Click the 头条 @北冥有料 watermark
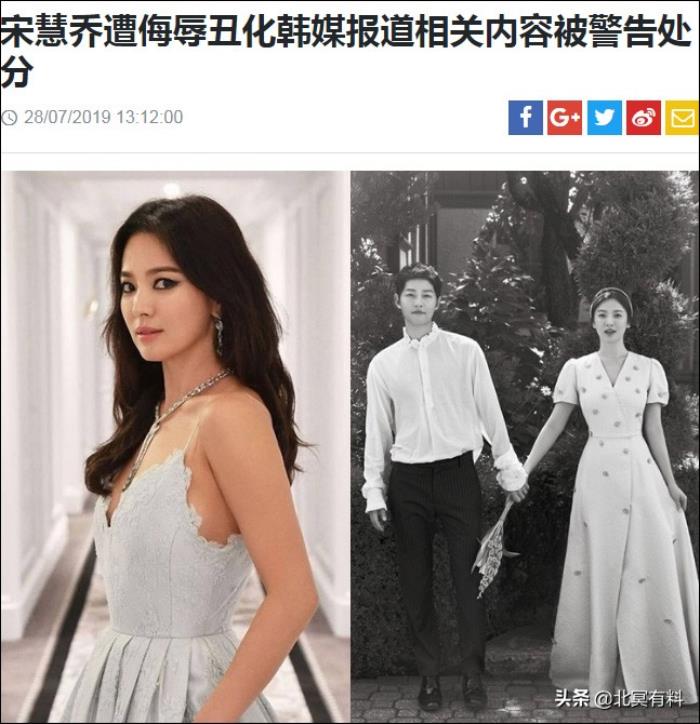Viewport: 700px width, 724px height. coord(619,699)
